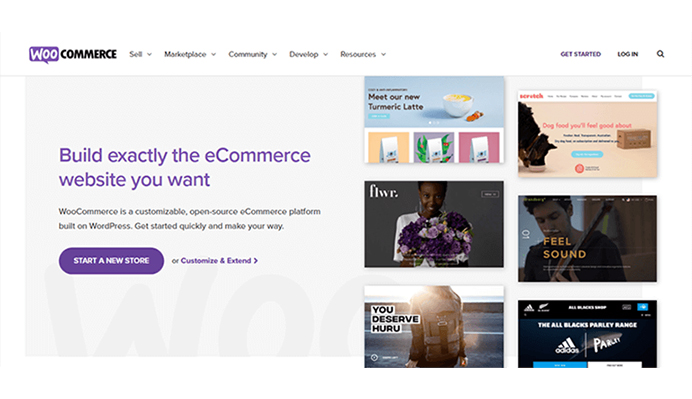Open the All Blacks Parley Range thumbnail

coord(587,334)
